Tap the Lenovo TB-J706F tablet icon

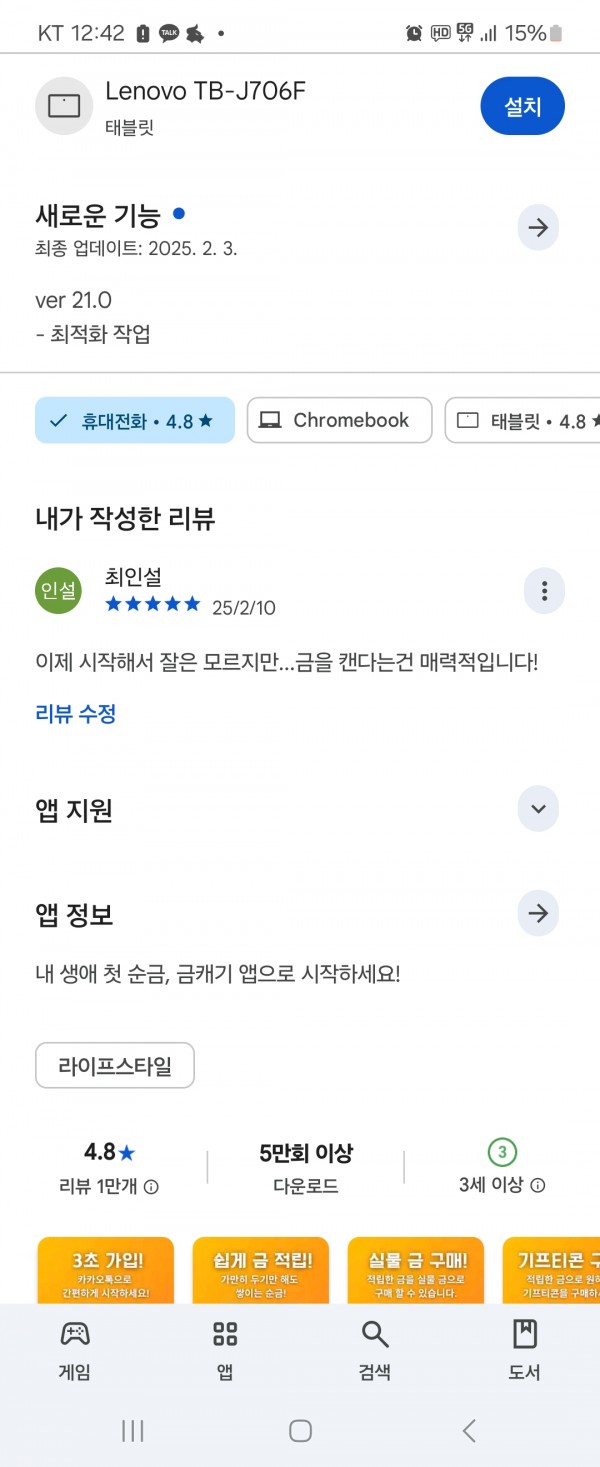point(64,106)
